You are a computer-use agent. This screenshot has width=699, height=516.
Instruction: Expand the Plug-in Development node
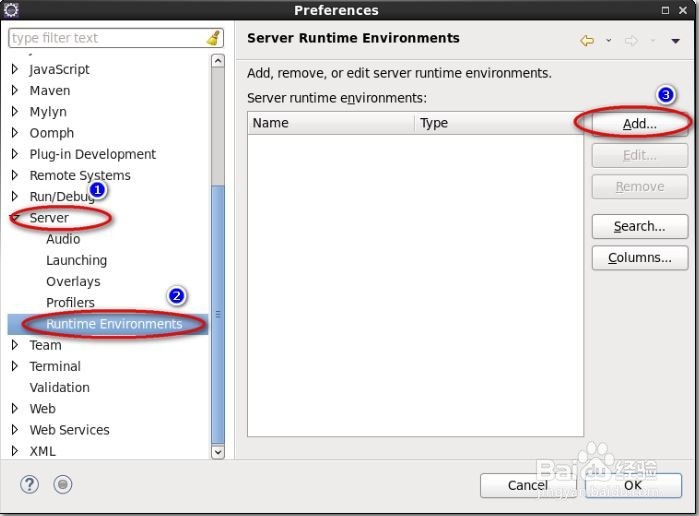[15, 154]
